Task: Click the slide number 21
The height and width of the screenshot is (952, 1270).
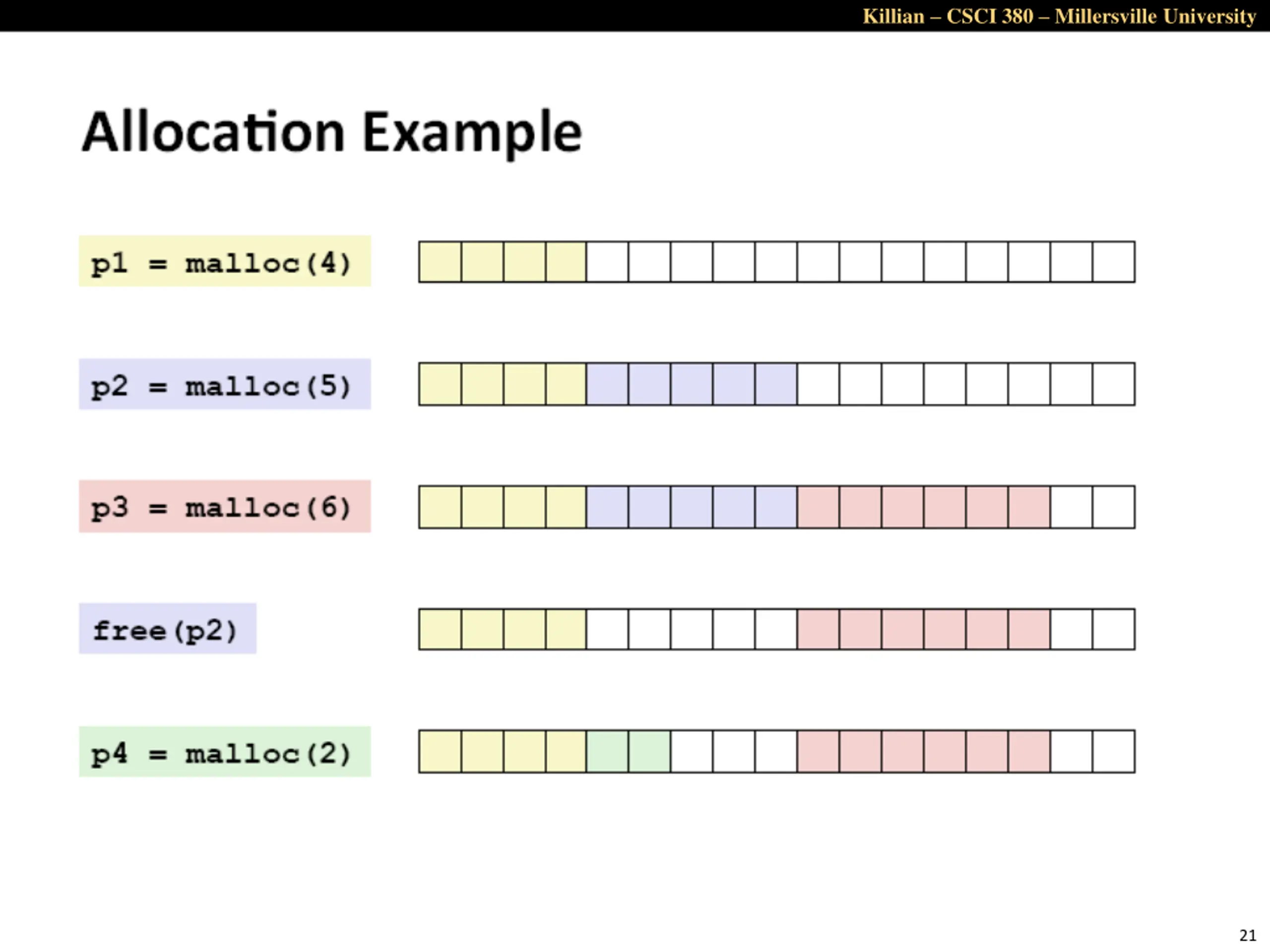Action: [1248, 935]
